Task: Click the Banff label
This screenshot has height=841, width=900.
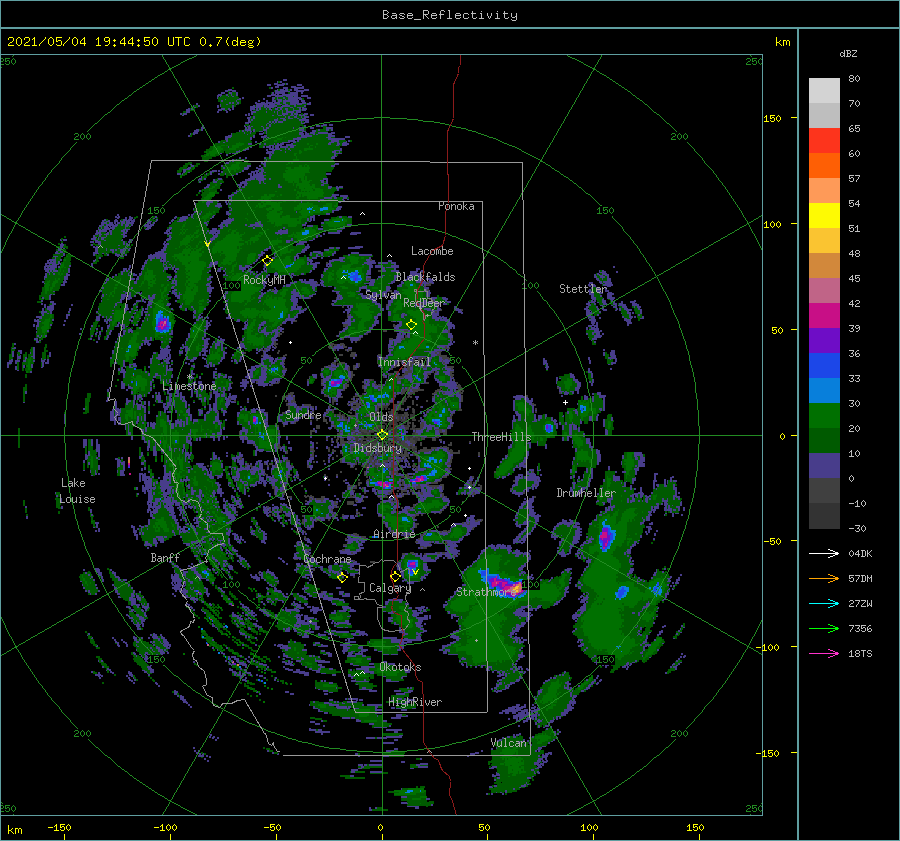Action: [165, 557]
